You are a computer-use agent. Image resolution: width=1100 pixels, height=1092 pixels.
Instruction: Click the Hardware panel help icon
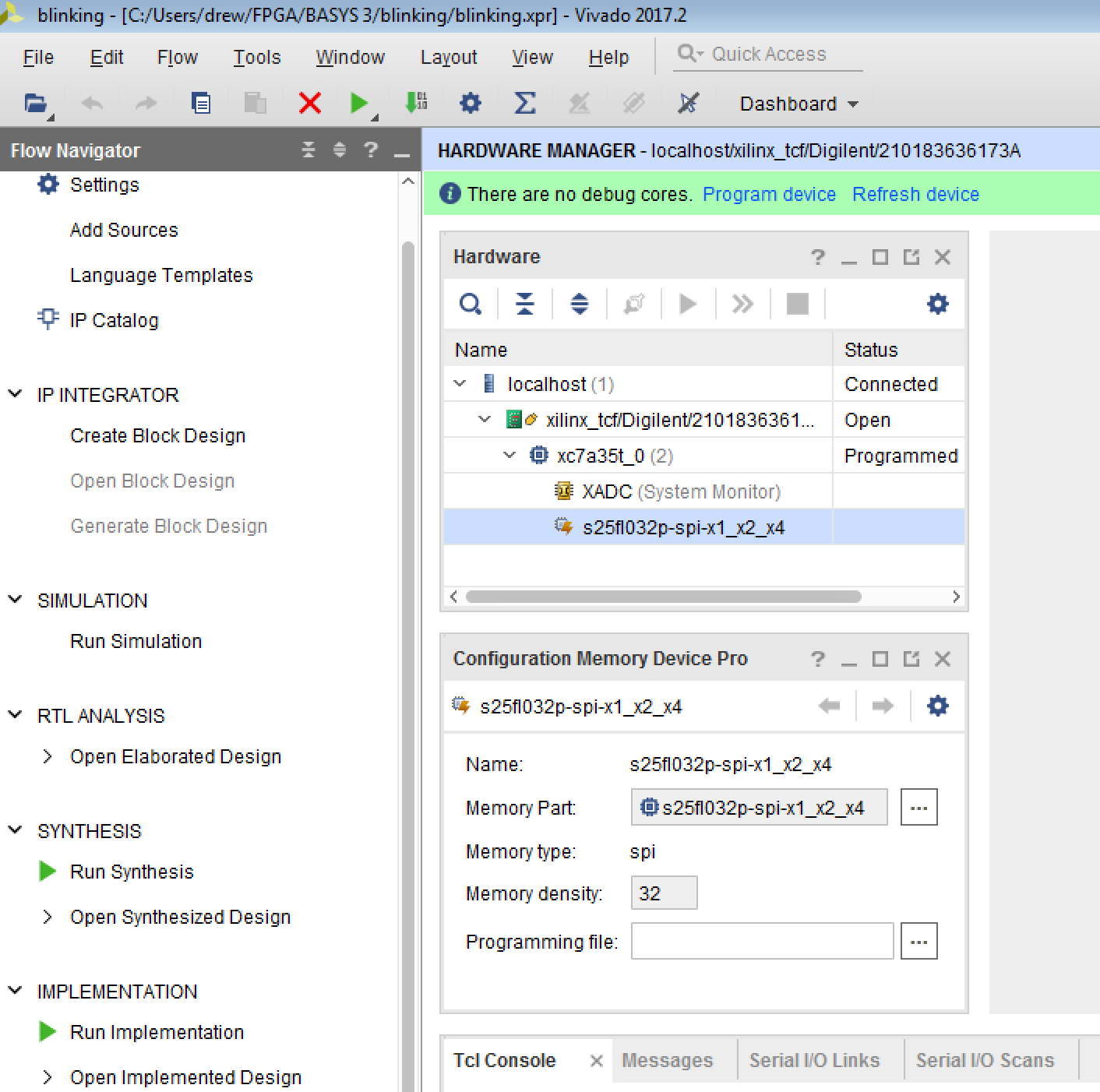tap(818, 257)
